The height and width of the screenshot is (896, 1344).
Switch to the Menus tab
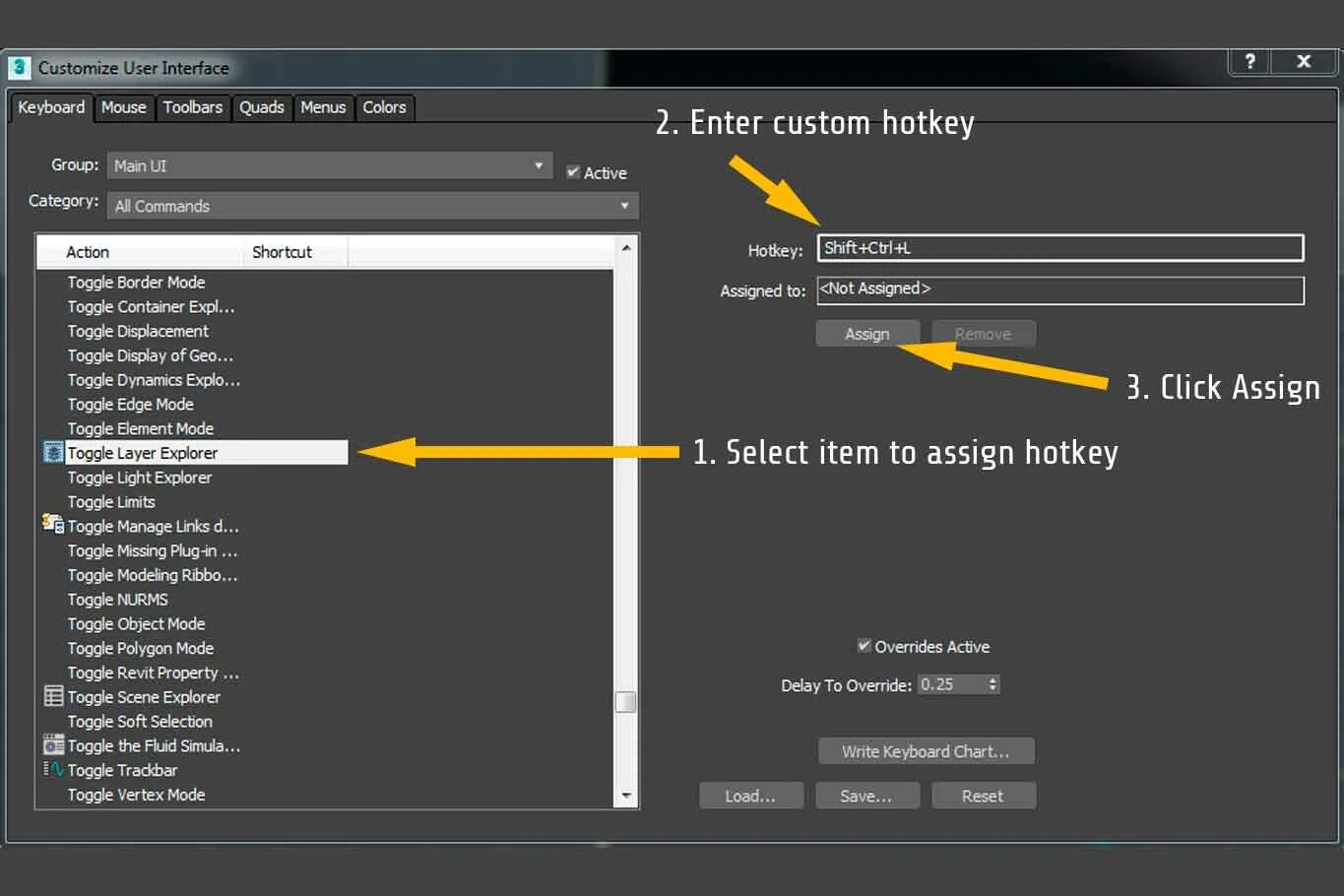tap(323, 107)
